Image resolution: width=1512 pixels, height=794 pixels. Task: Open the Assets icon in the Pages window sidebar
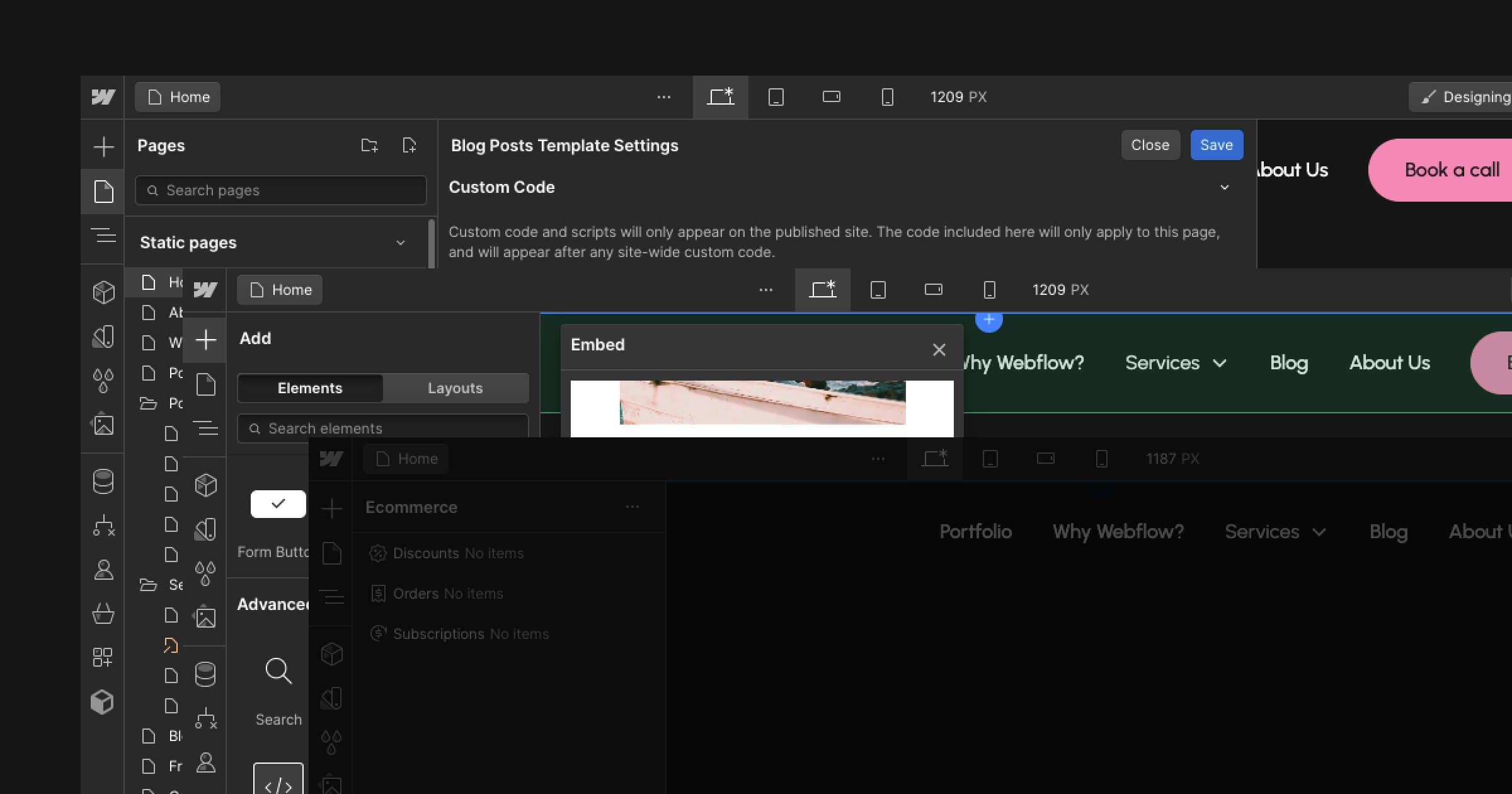click(103, 425)
